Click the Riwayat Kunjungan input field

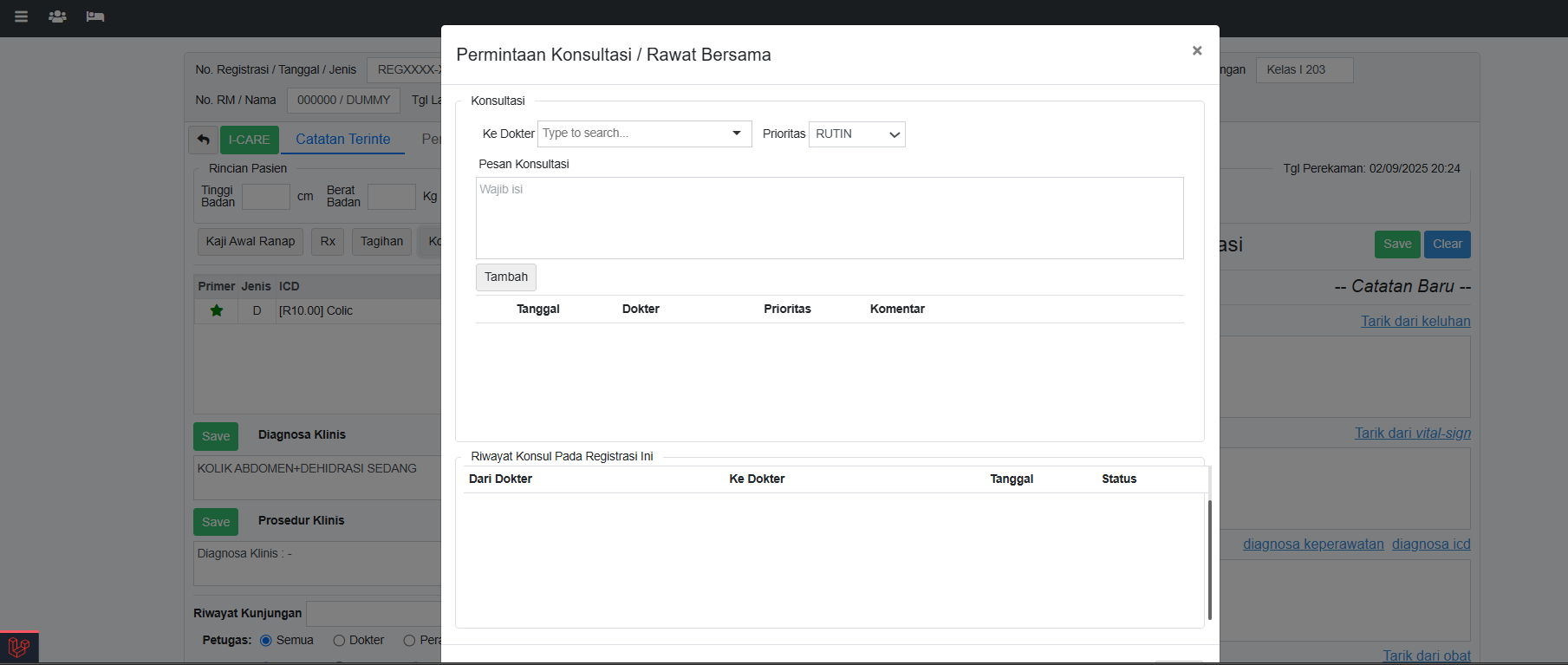tap(374, 614)
